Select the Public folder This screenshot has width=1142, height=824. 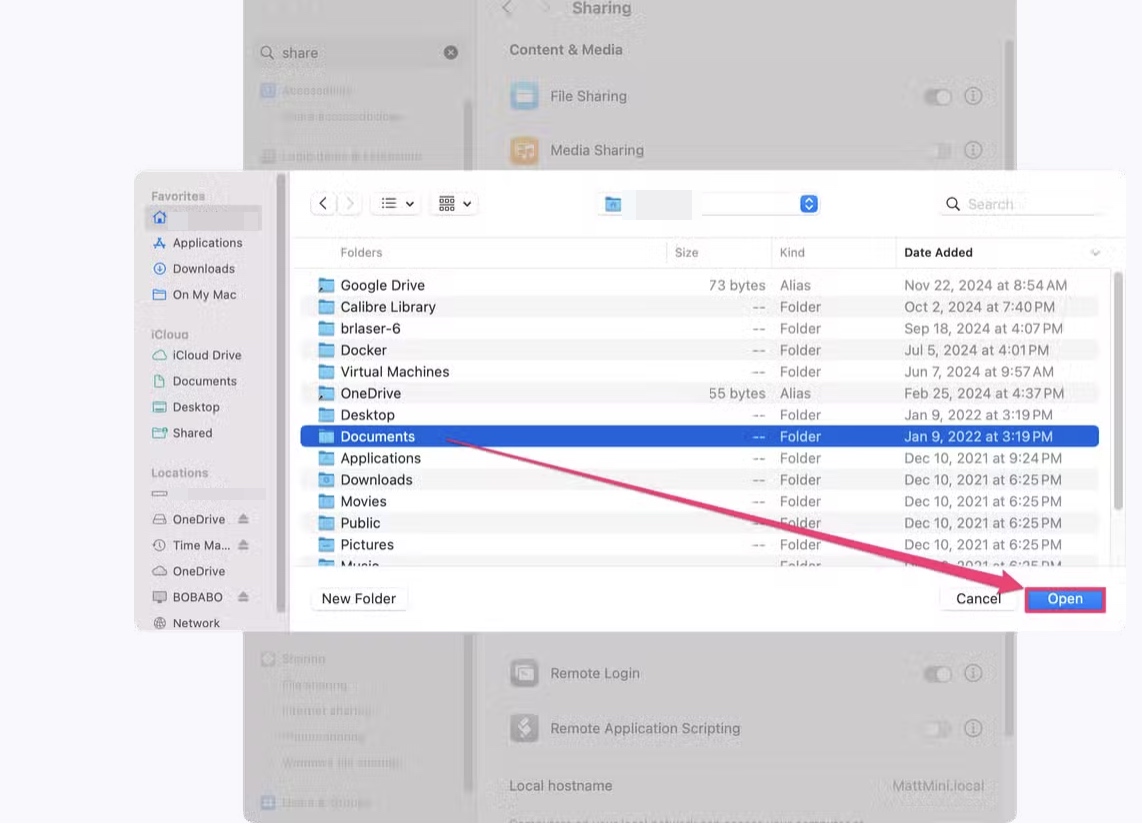699,523
